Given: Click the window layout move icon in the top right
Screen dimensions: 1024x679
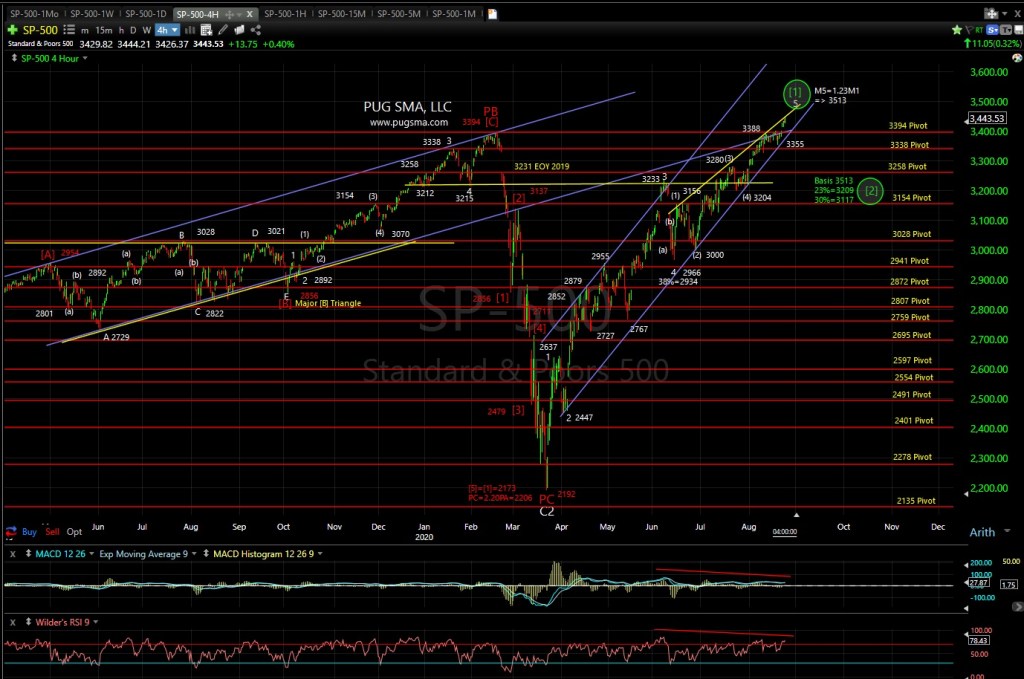Looking at the screenshot, I should point(992,13).
